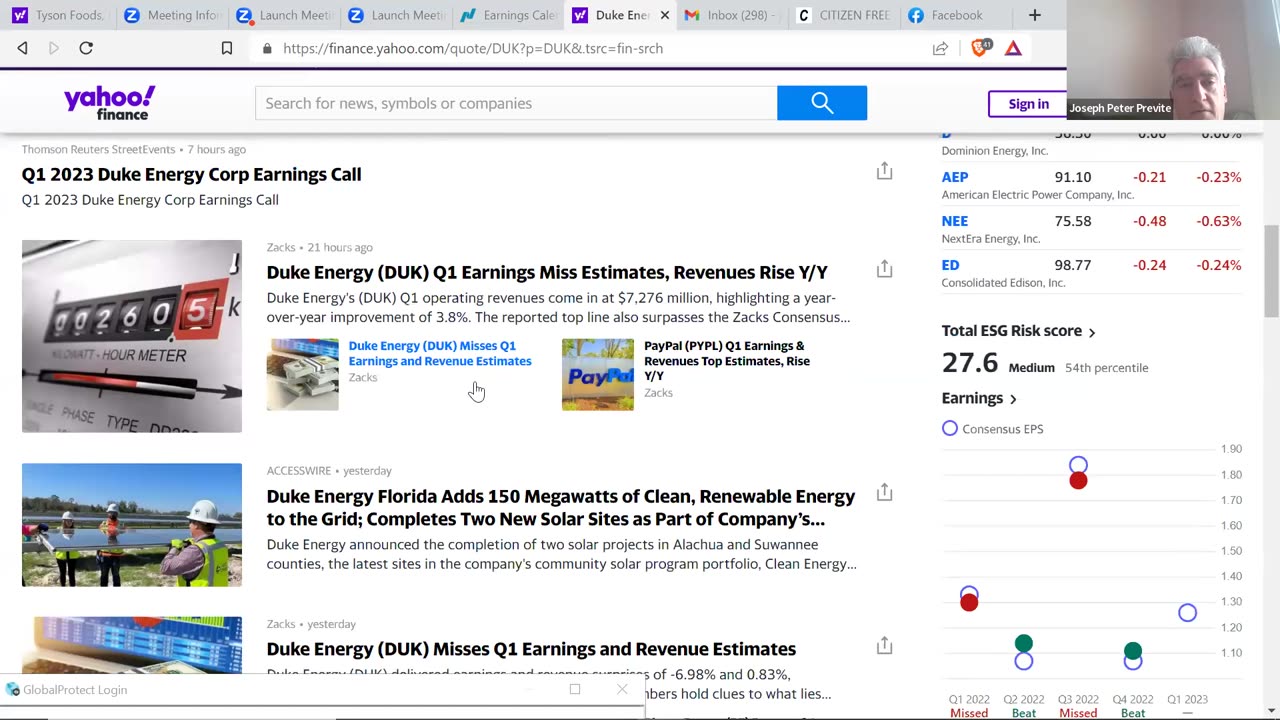The image size is (1280, 720).
Task: Close the GlobalProtect Login popup
Action: point(622,690)
